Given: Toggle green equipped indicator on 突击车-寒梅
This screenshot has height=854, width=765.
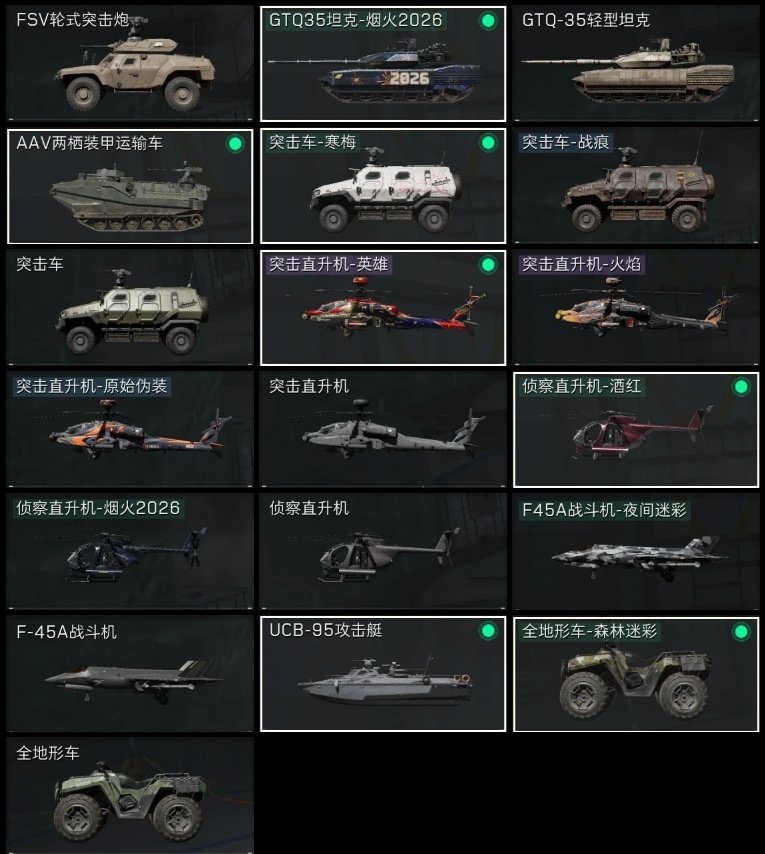Looking at the screenshot, I should pos(488,143).
